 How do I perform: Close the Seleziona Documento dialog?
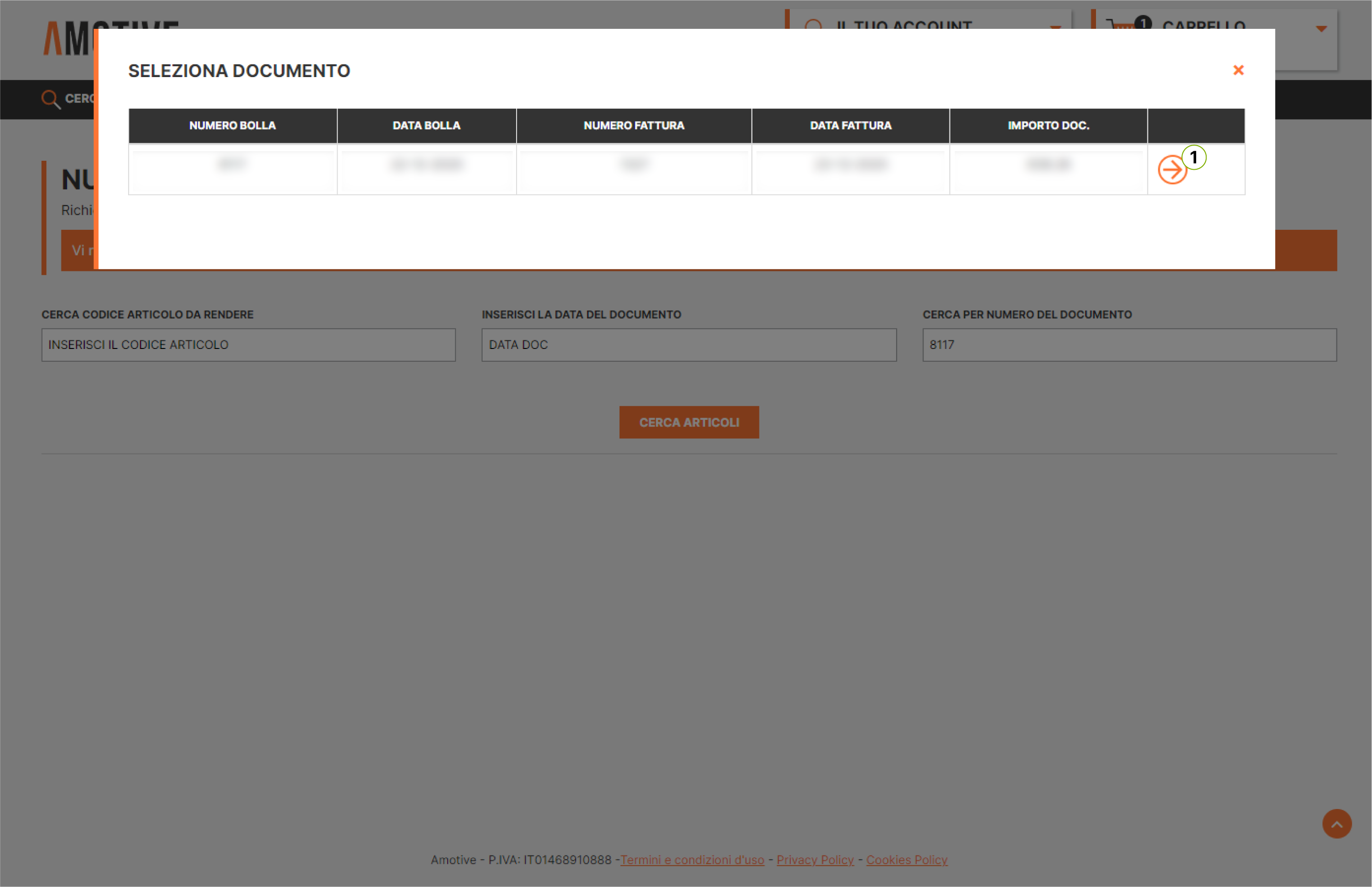click(1238, 70)
